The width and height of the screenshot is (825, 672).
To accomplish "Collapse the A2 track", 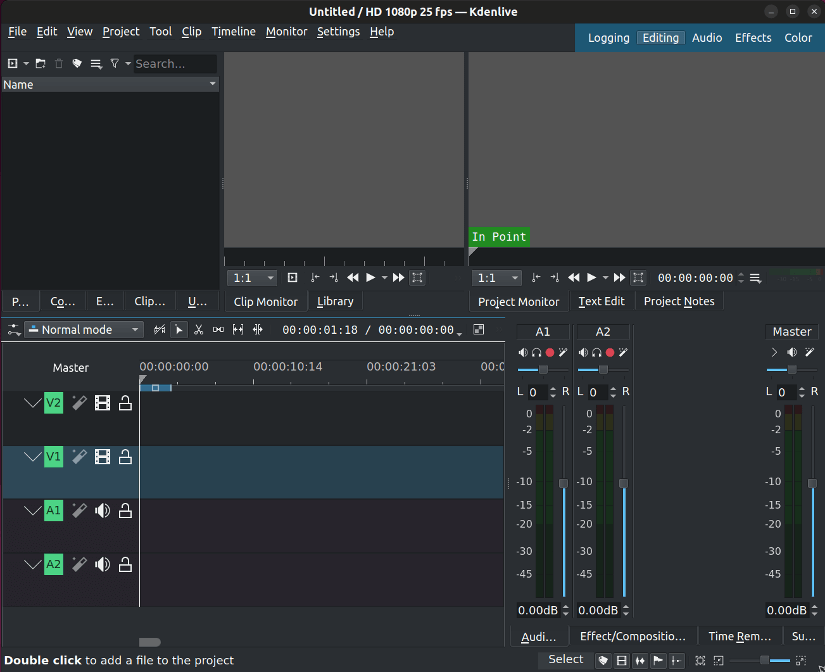I will tap(33, 565).
